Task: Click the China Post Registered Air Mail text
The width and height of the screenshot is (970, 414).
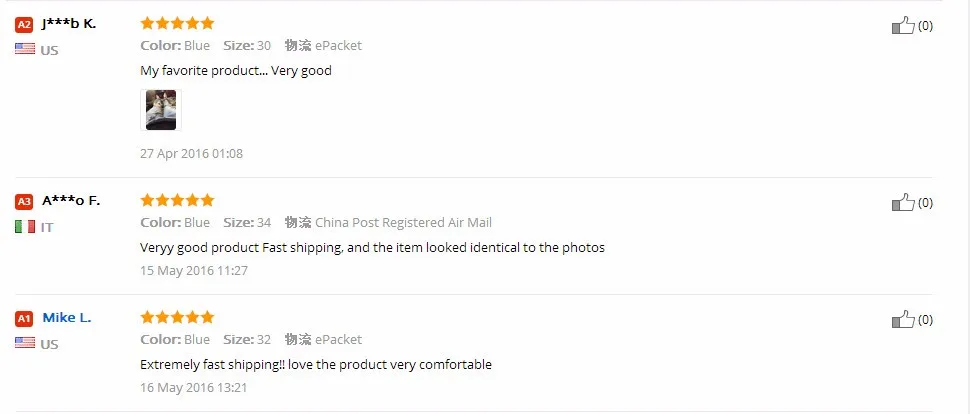Action: (403, 222)
